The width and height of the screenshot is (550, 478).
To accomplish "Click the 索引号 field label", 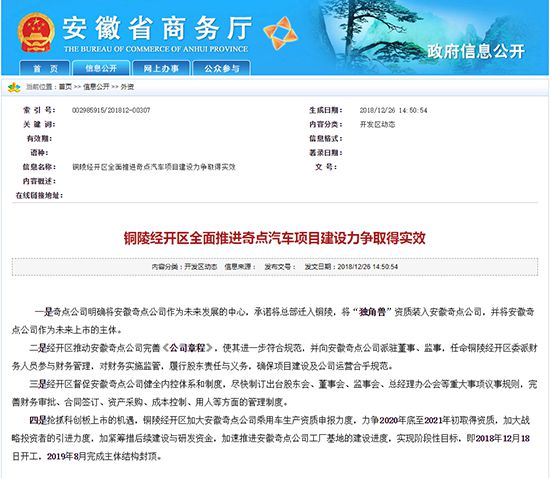I will tap(39, 110).
